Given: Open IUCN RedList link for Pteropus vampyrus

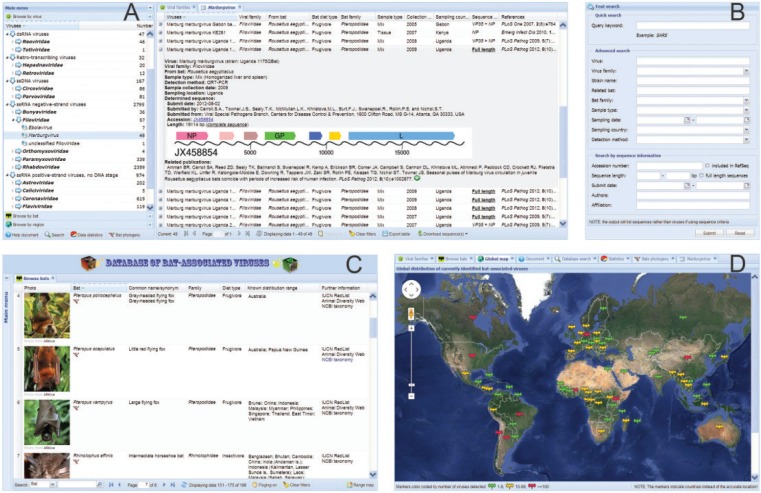Looking at the screenshot, I should pos(334,403).
